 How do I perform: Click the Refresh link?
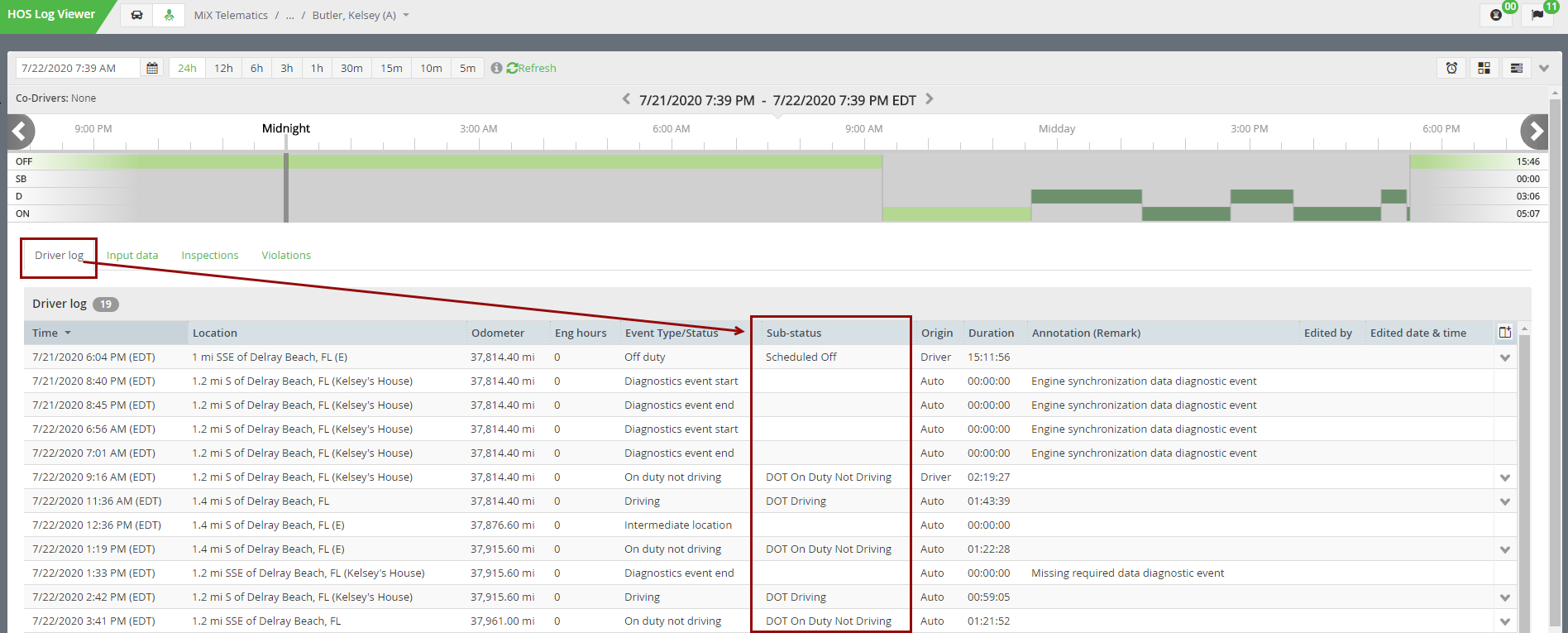coord(531,68)
